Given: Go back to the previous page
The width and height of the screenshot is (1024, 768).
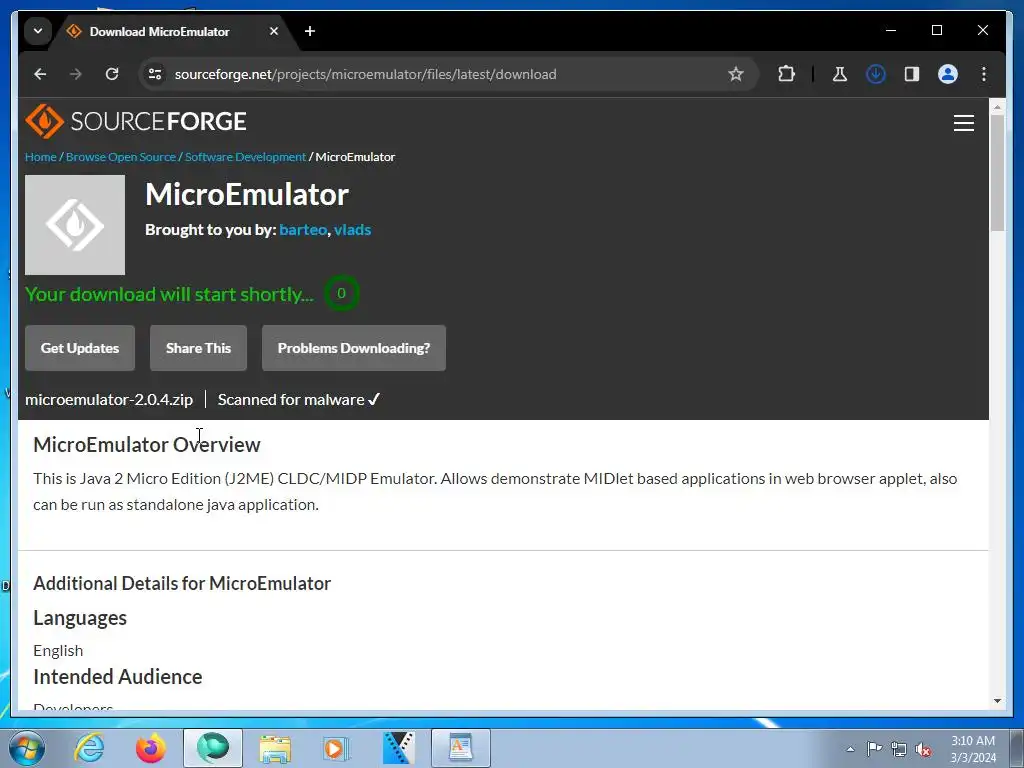Looking at the screenshot, I should (40, 74).
